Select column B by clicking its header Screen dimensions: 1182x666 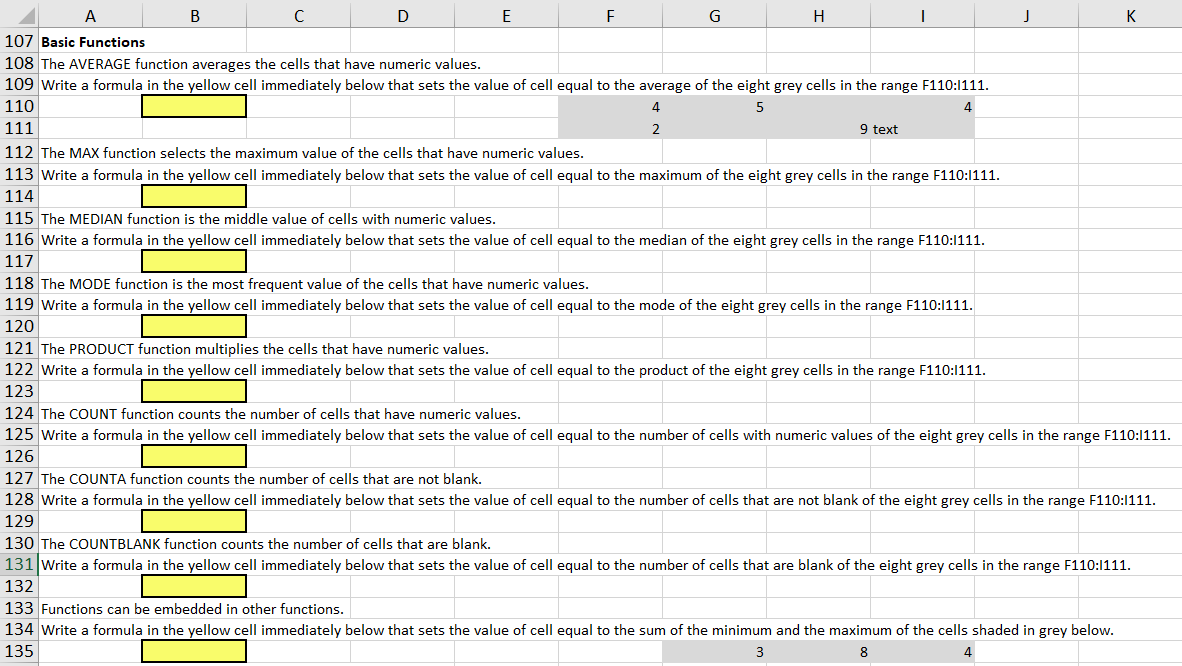(194, 15)
